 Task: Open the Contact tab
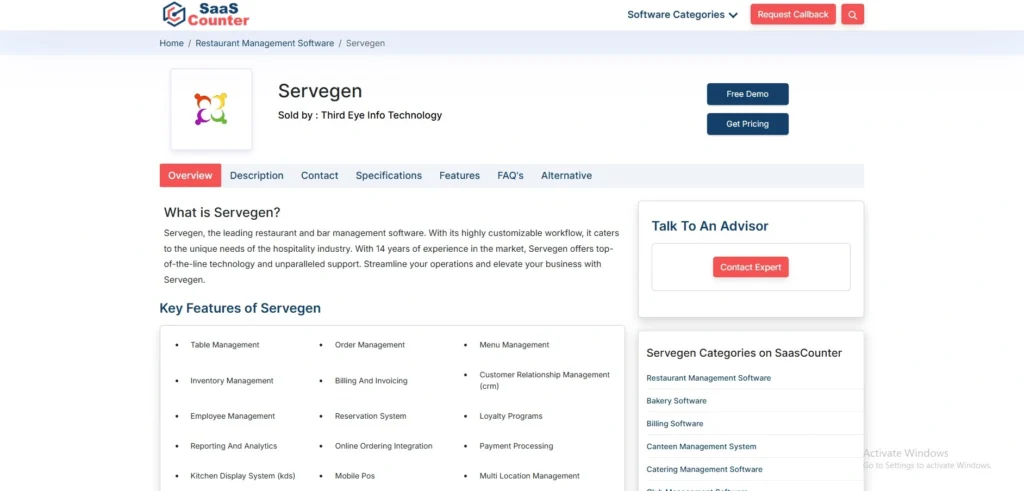[319, 176]
